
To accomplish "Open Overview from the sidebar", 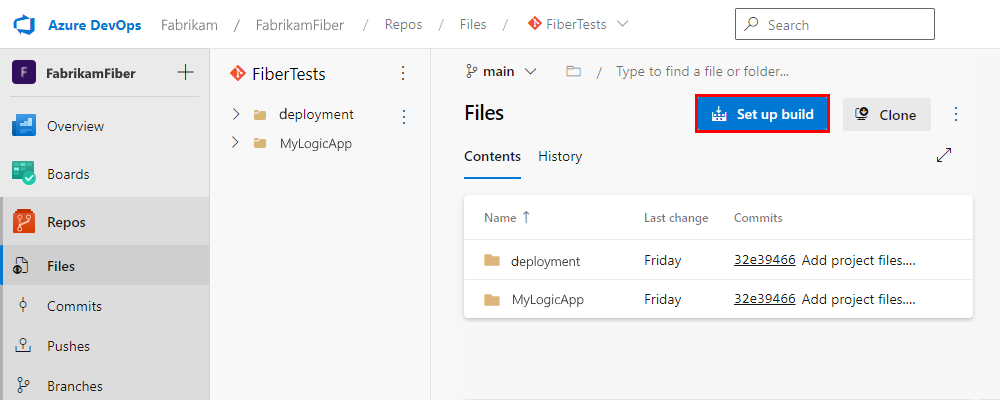I will click(75, 126).
